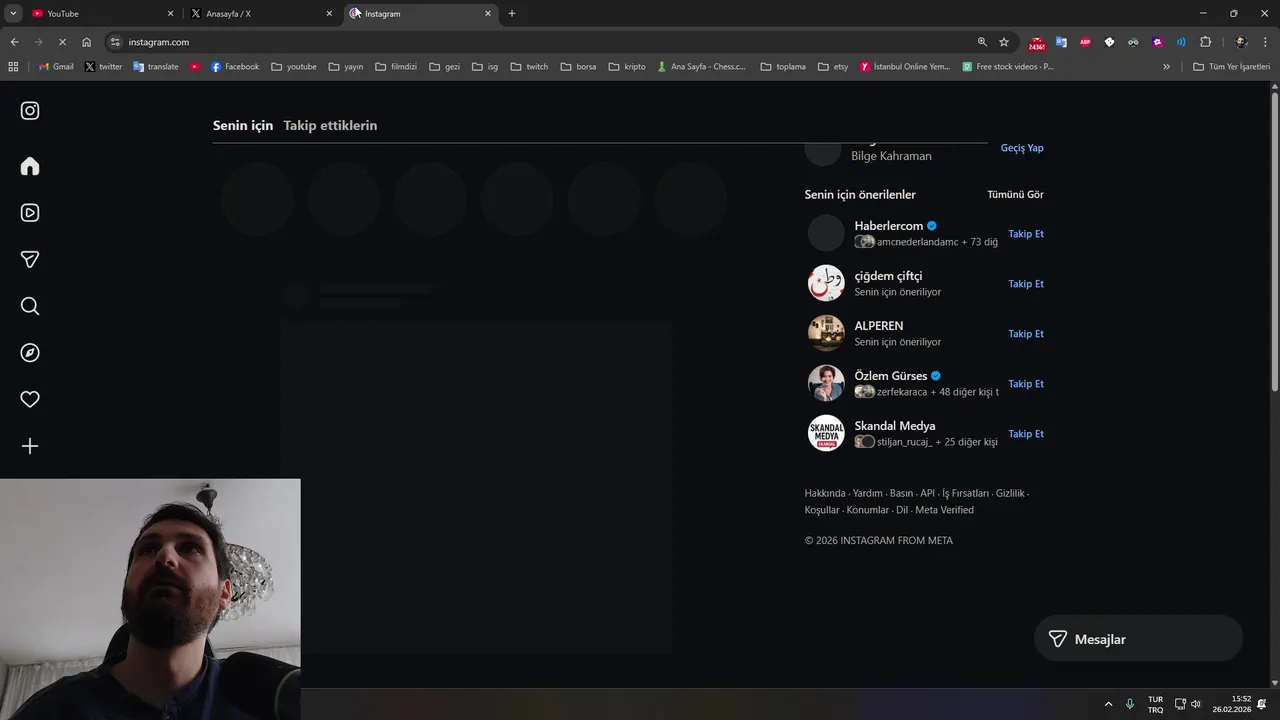Open Search in the Instagram sidebar
This screenshot has width=1280, height=720.
(x=30, y=306)
